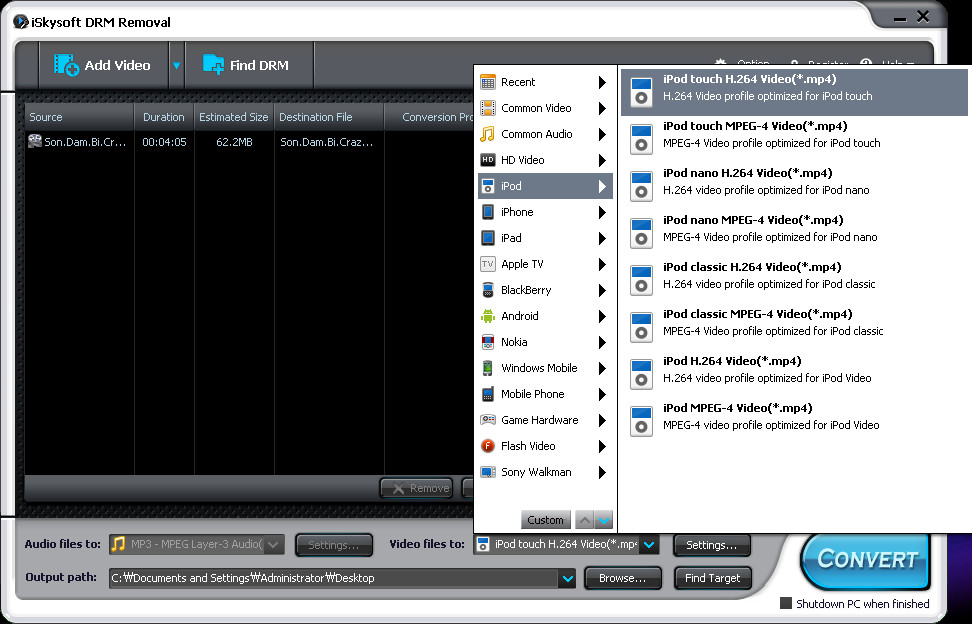Screen dimensions: 972x624
Task: Click the blue down arrow beside Custom
Action: [x=604, y=520]
